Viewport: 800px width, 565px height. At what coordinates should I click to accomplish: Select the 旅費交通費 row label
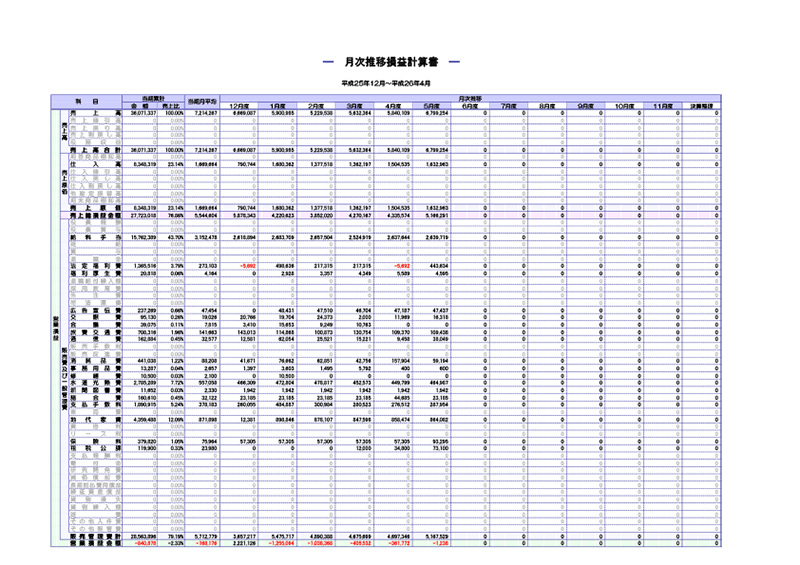(x=95, y=332)
